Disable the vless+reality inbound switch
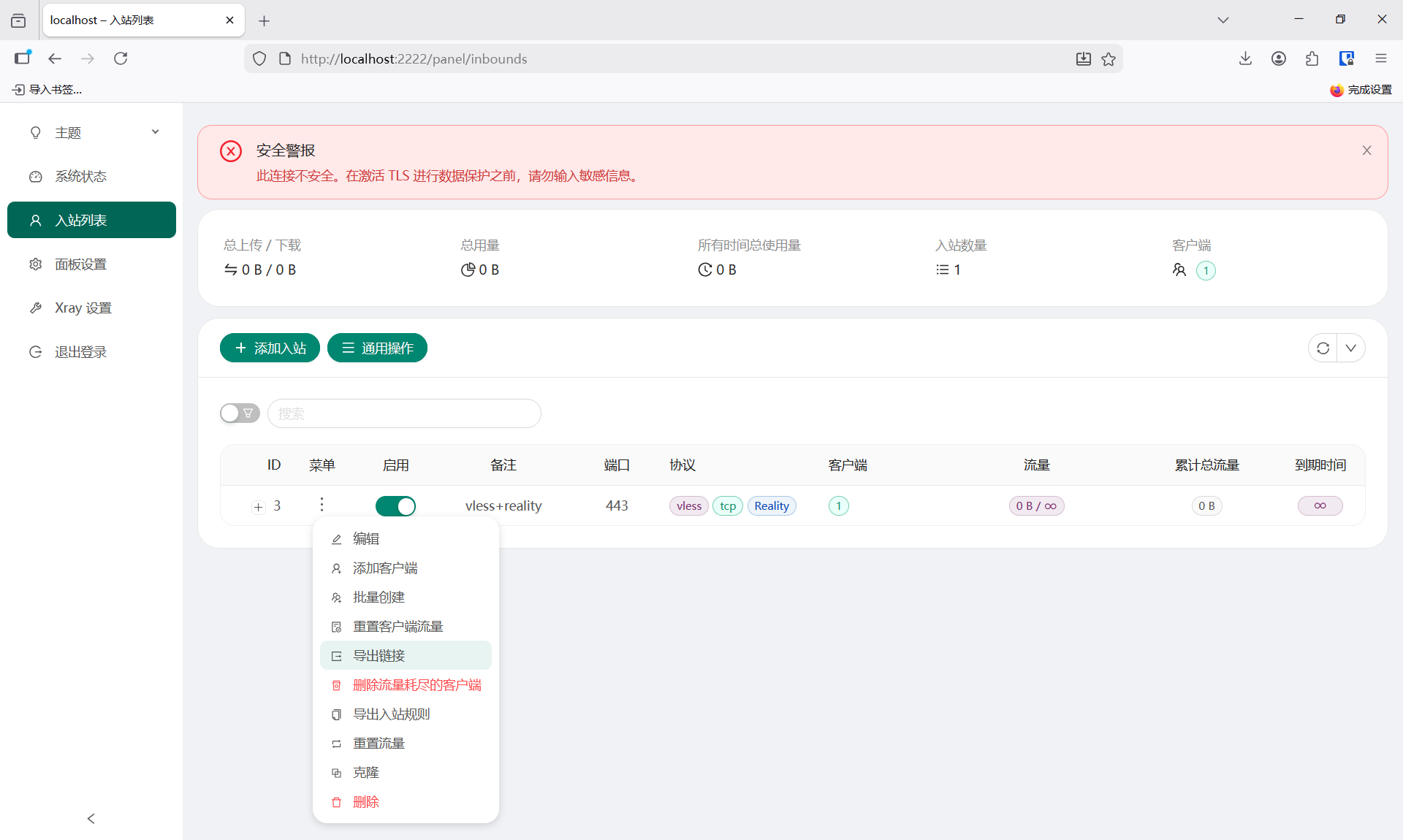The image size is (1403, 840). (395, 506)
